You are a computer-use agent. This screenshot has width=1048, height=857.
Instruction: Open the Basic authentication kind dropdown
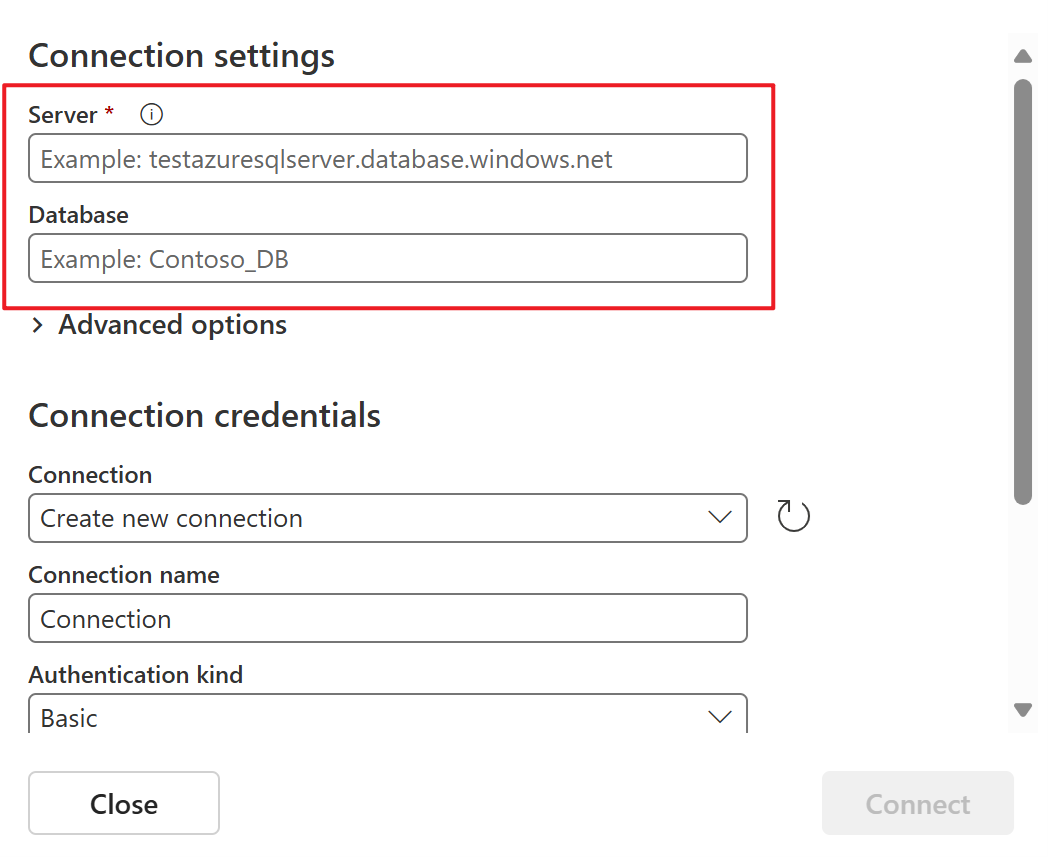[x=388, y=716]
